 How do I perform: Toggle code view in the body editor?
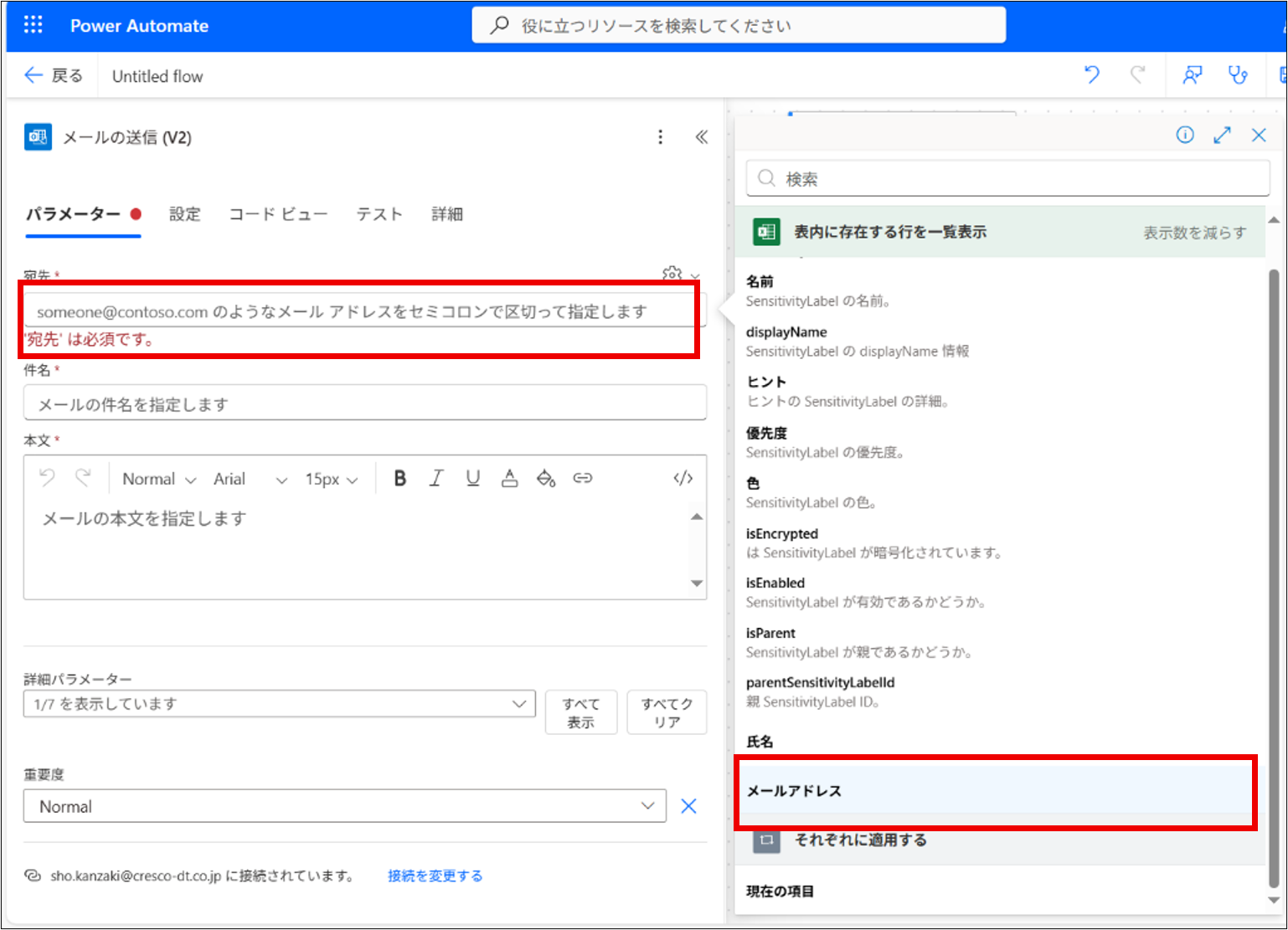pos(683,478)
